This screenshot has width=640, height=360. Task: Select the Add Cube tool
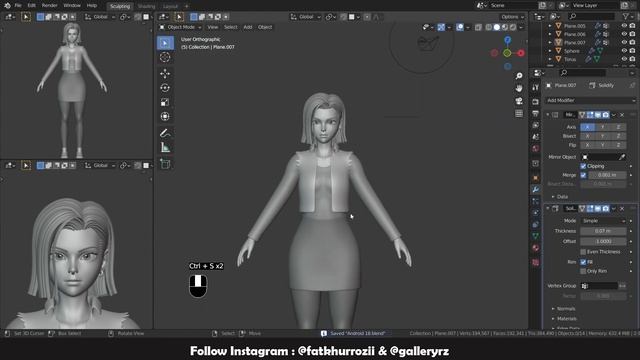(165, 164)
